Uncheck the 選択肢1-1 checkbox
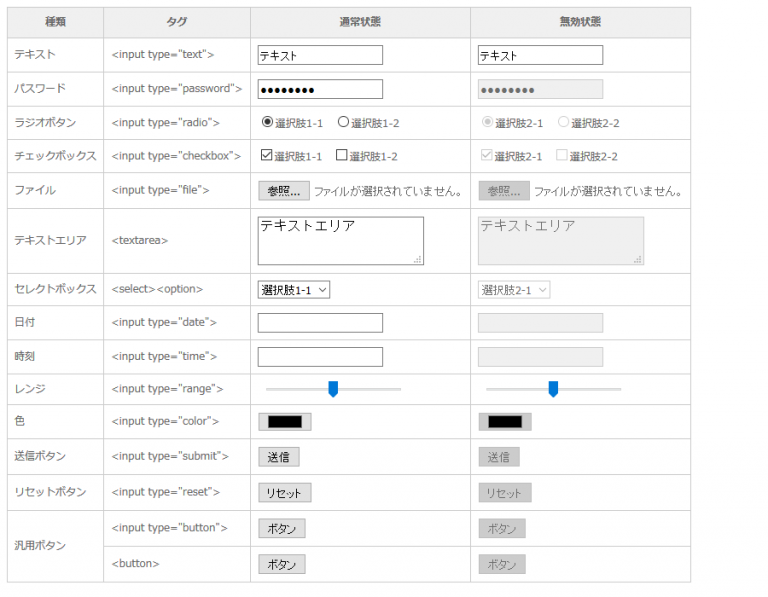The image size is (768, 597). point(266,155)
